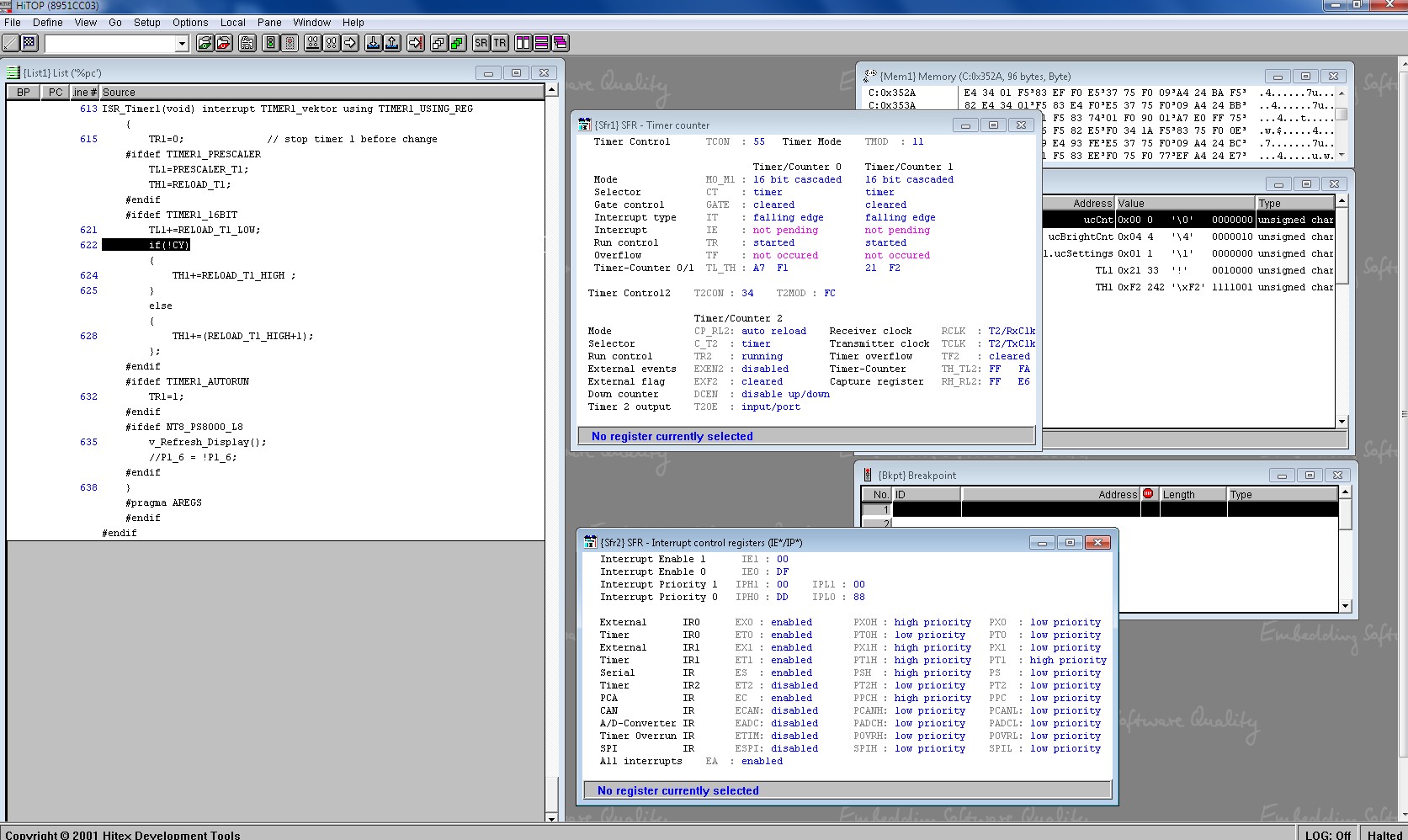Click the TR toolbar button
The height and width of the screenshot is (840, 1408).
tap(500, 43)
